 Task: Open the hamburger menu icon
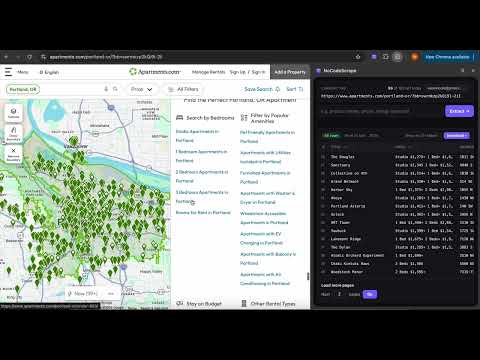click(x=8, y=72)
